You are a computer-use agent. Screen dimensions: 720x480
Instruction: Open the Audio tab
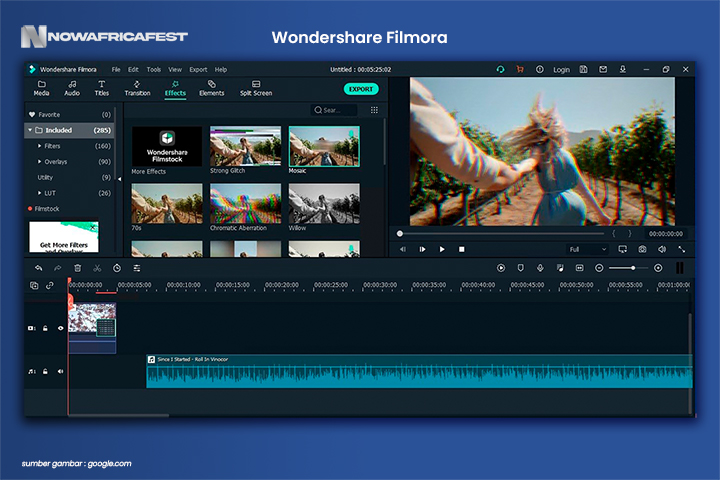[x=72, y=88]
